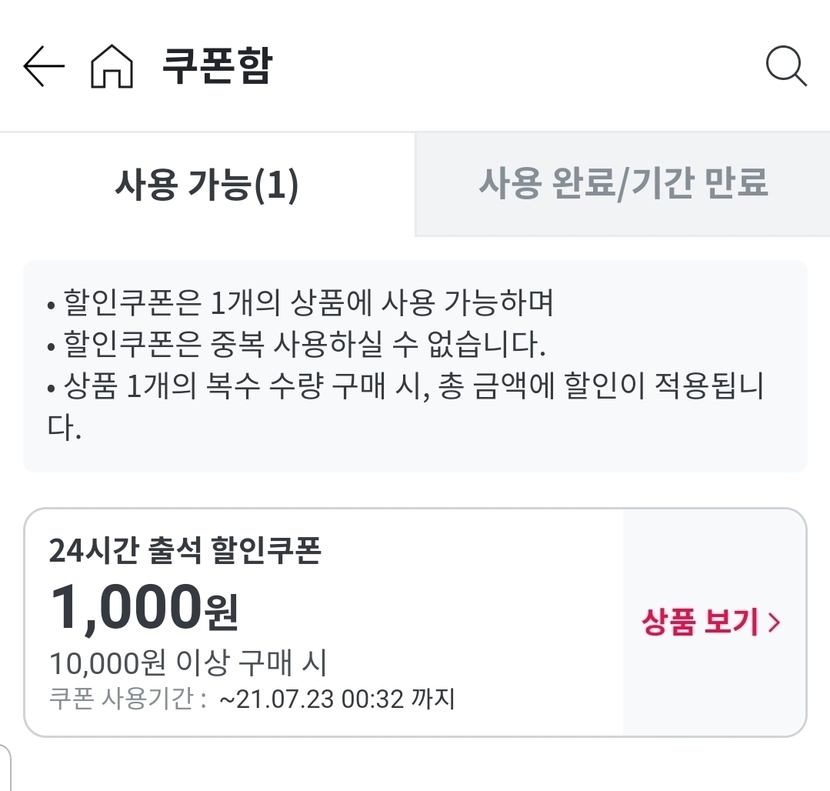Go to home via house icon

click(x=111, y=67)
